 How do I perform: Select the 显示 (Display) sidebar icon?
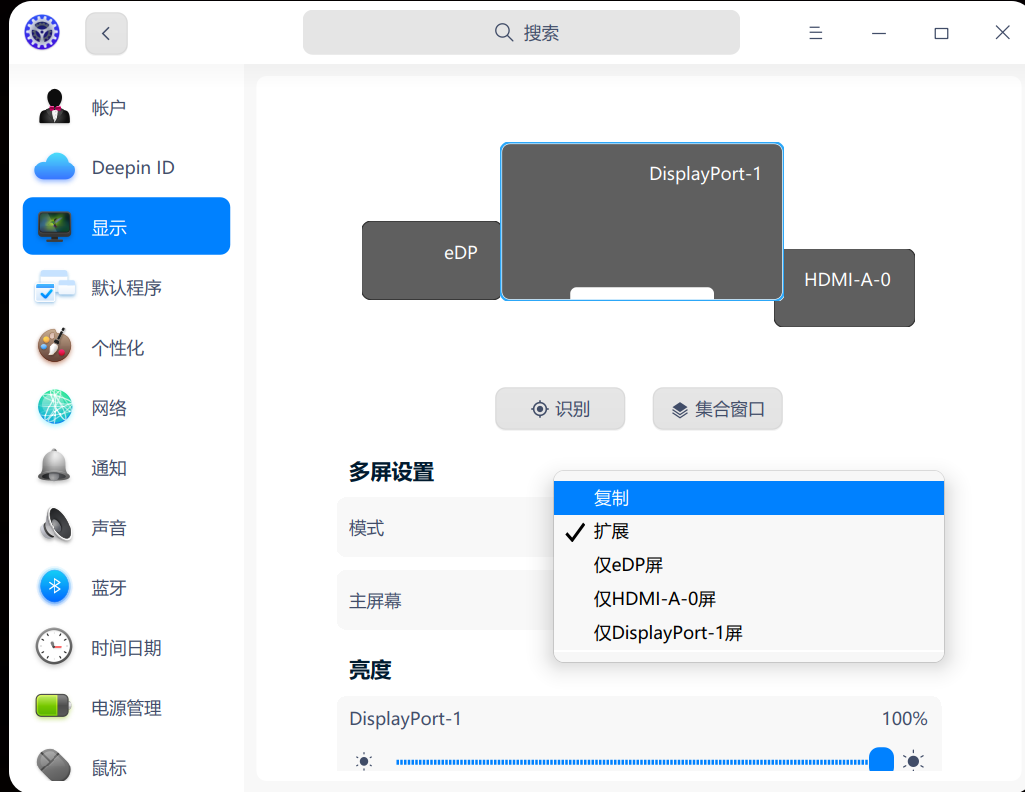pyautogui.click(x=55, y=226)
